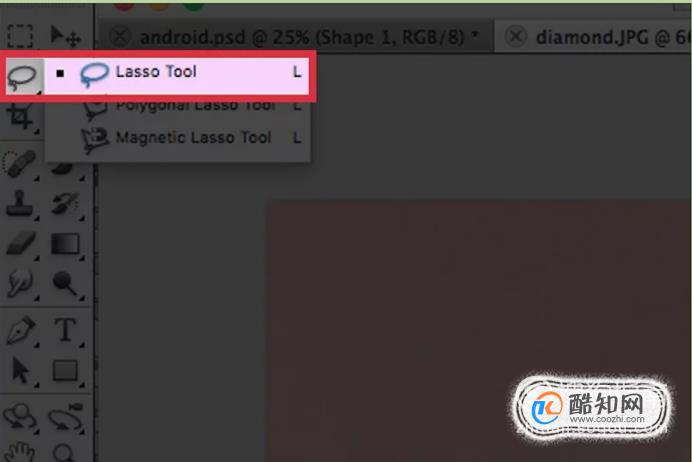
Task: Select the Clone Stamp tool
Action: click(19, 203)
